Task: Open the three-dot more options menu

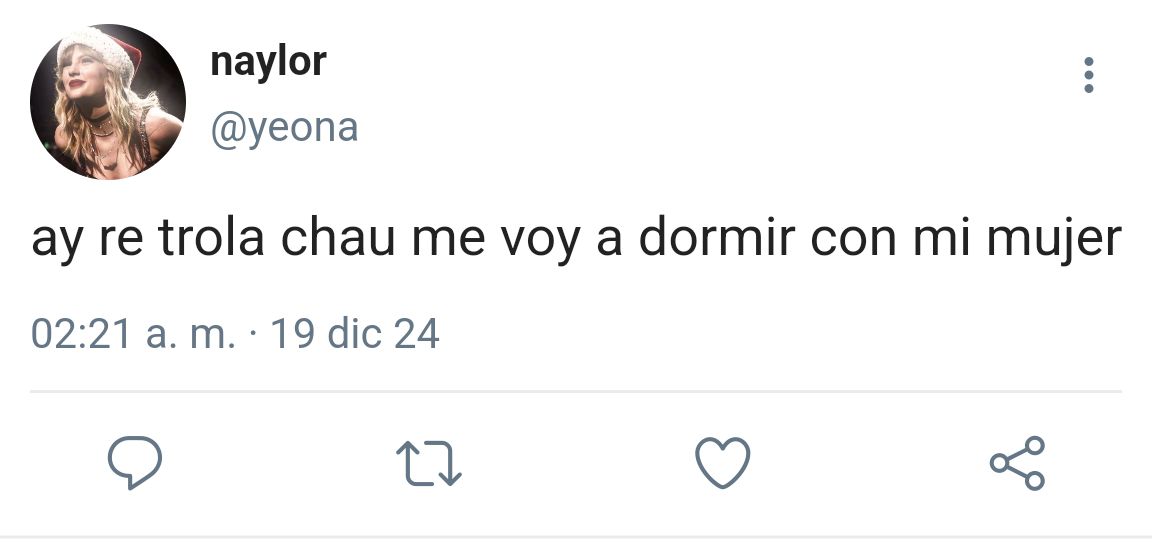Action: click(1089, 75)
